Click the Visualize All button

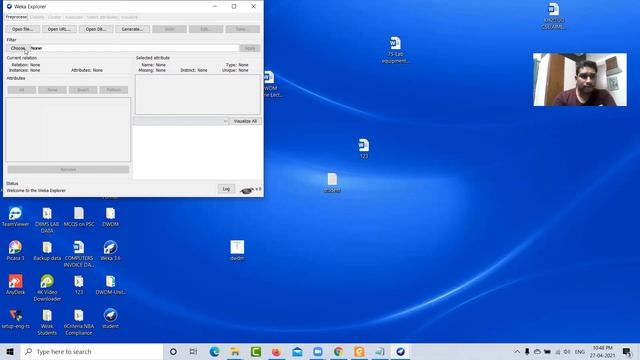point(245,121)
